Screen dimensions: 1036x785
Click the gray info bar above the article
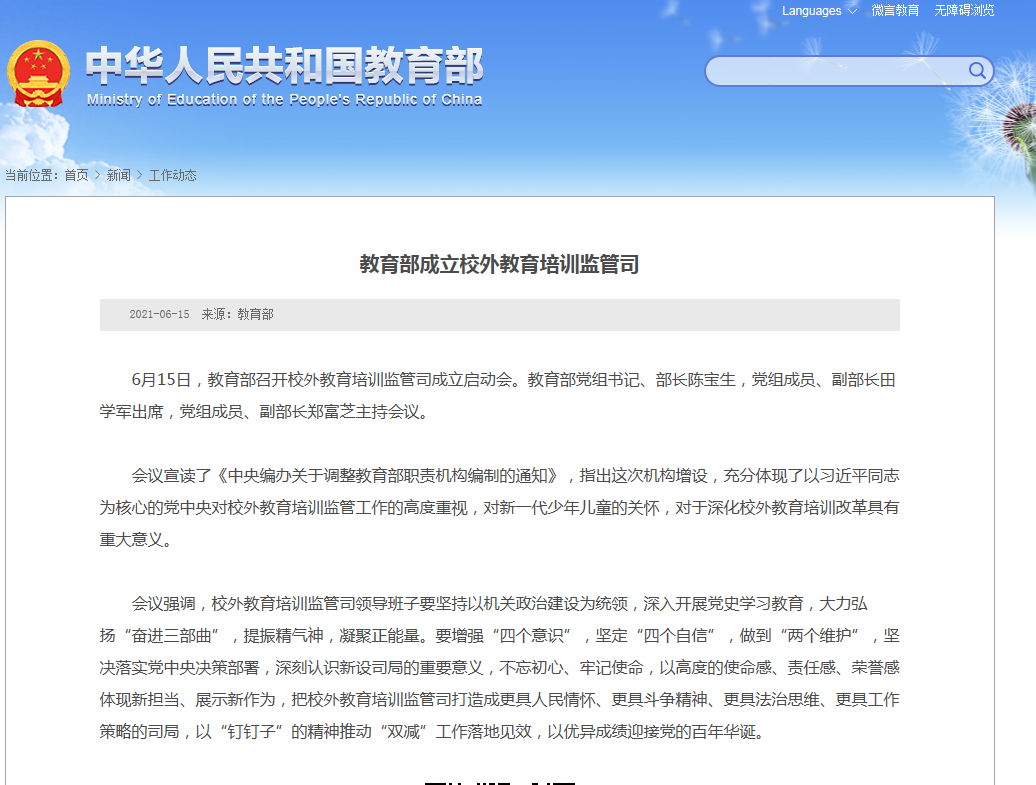[x=500, y=313]
